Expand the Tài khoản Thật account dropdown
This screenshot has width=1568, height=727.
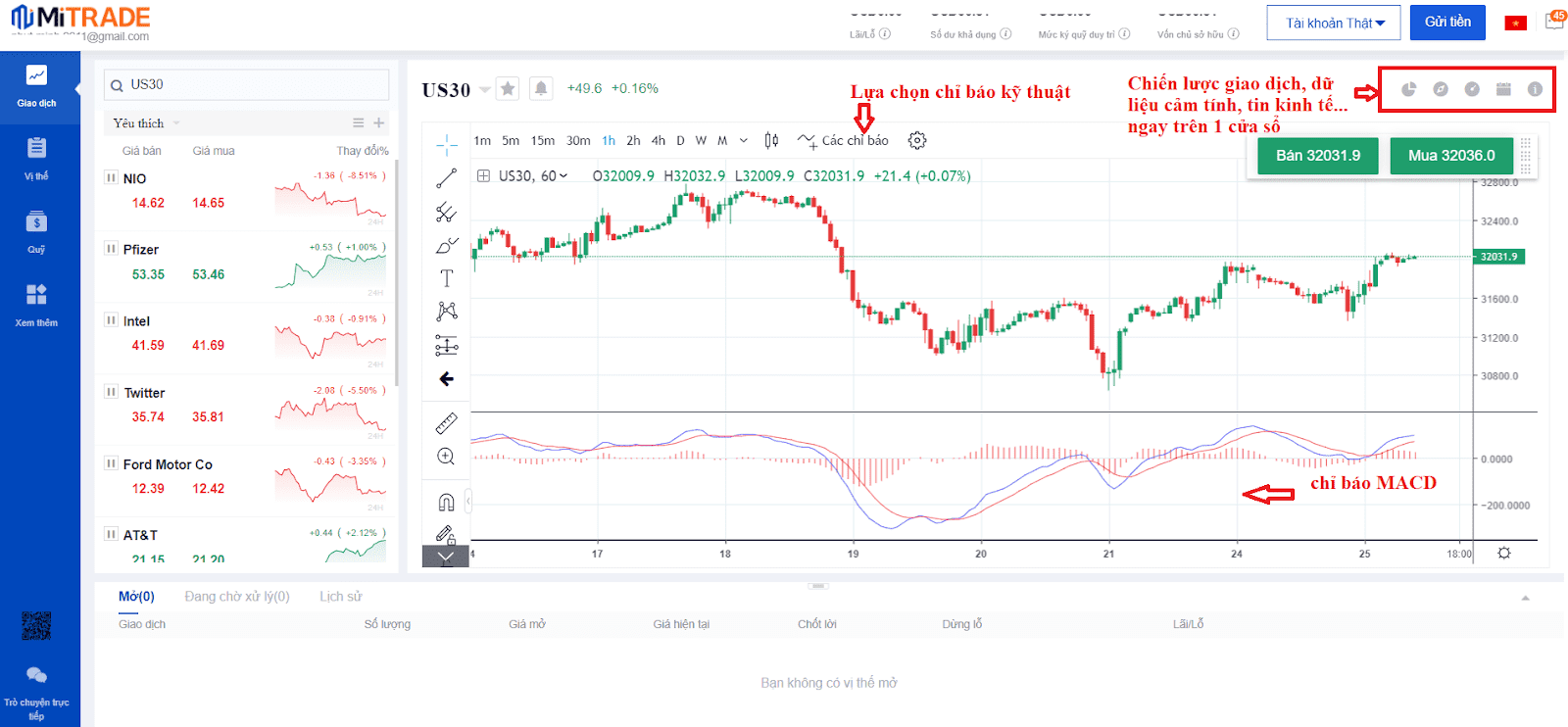pyautogui.click(x=1336, y=23)
